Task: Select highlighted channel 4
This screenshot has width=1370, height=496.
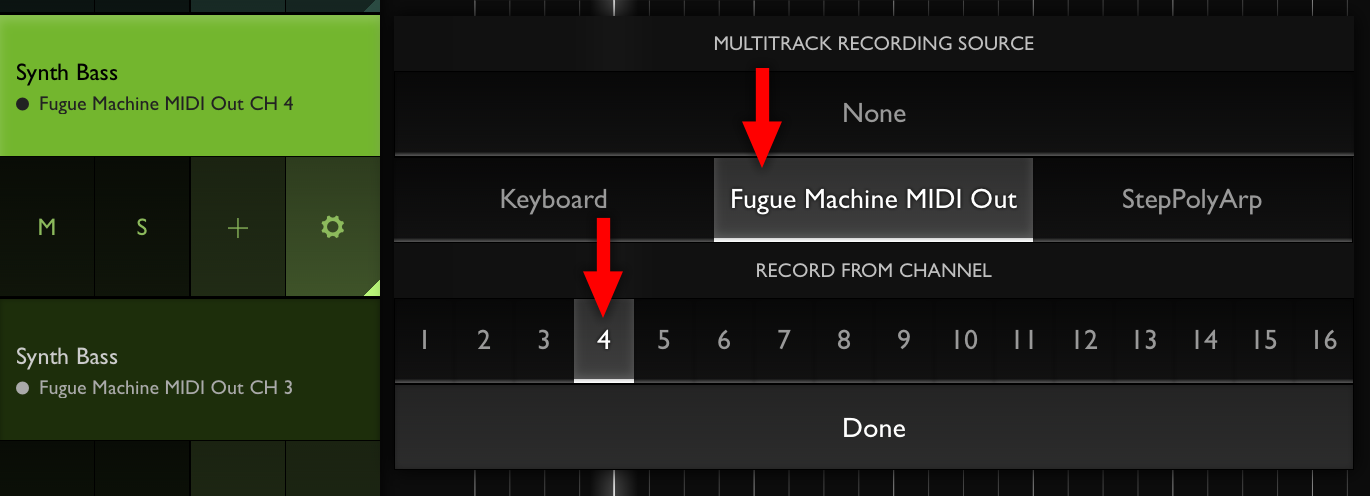Action: 604,340
